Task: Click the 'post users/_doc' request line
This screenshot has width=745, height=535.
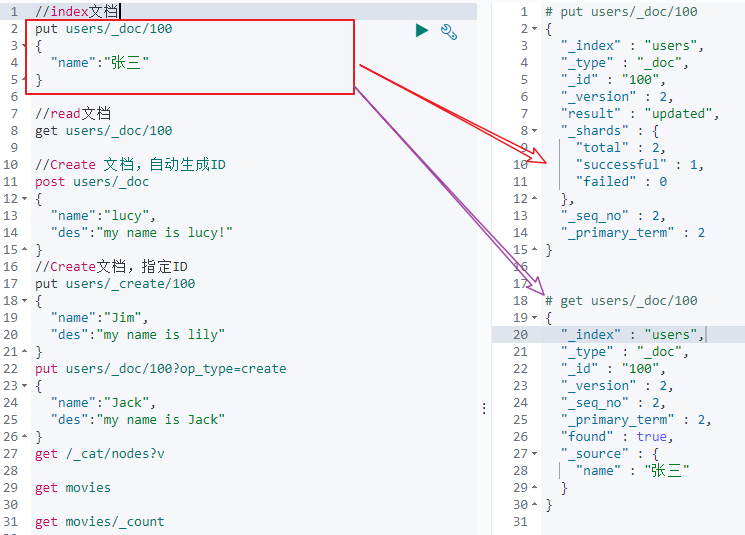Action: [92, 182]
